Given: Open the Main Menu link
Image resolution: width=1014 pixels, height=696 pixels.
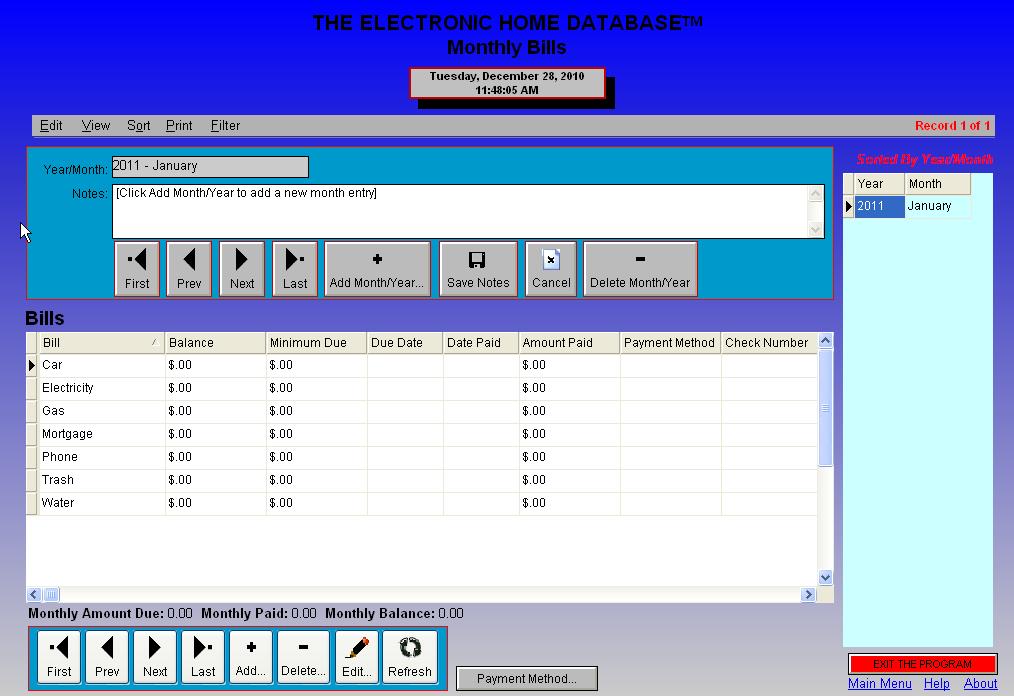Looking at the screenshot, I should (879, 683).
